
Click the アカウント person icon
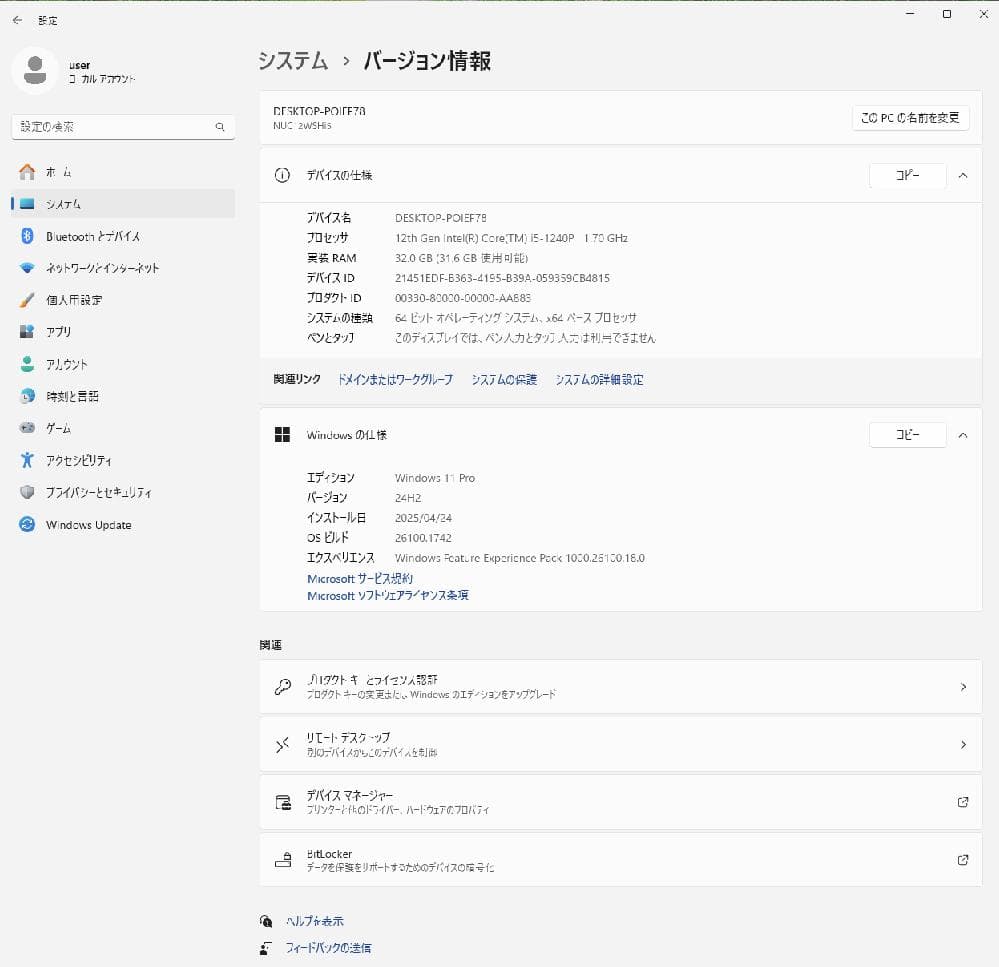(27, 364)
